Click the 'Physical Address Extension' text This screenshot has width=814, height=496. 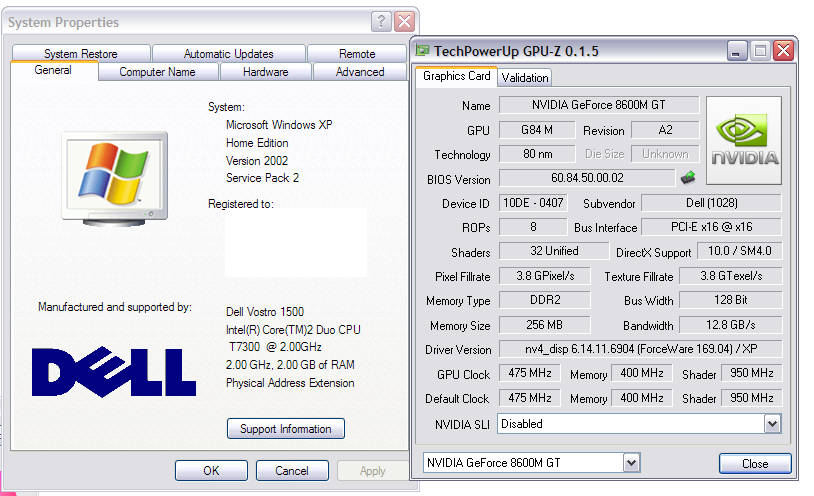[290, 383]
